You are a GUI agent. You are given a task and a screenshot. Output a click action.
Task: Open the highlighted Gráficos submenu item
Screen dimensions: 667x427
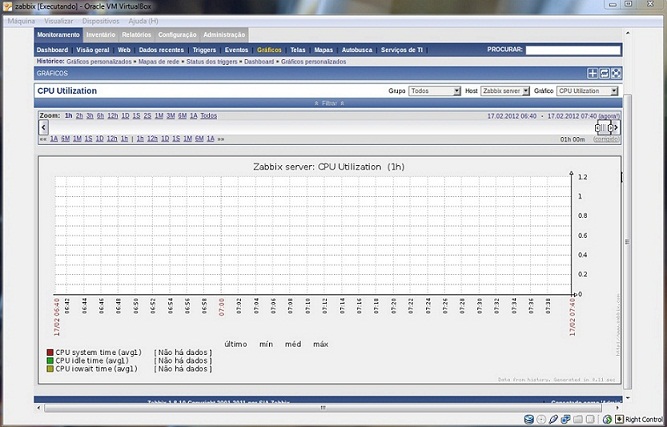coord(269,50)
